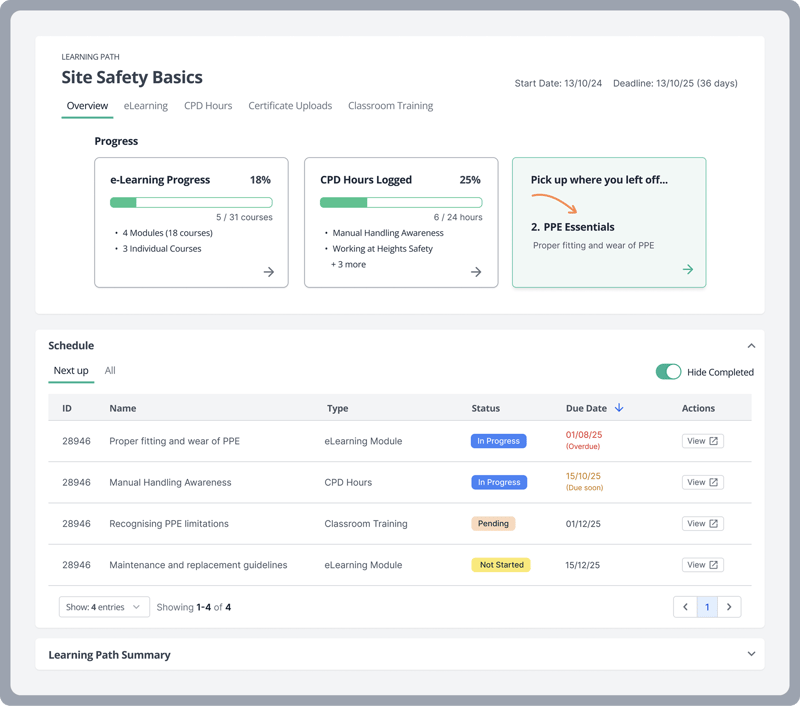Click arrow icon on CPD Hours Logged card
The image size is (800, 706).
tap(476, 272)
